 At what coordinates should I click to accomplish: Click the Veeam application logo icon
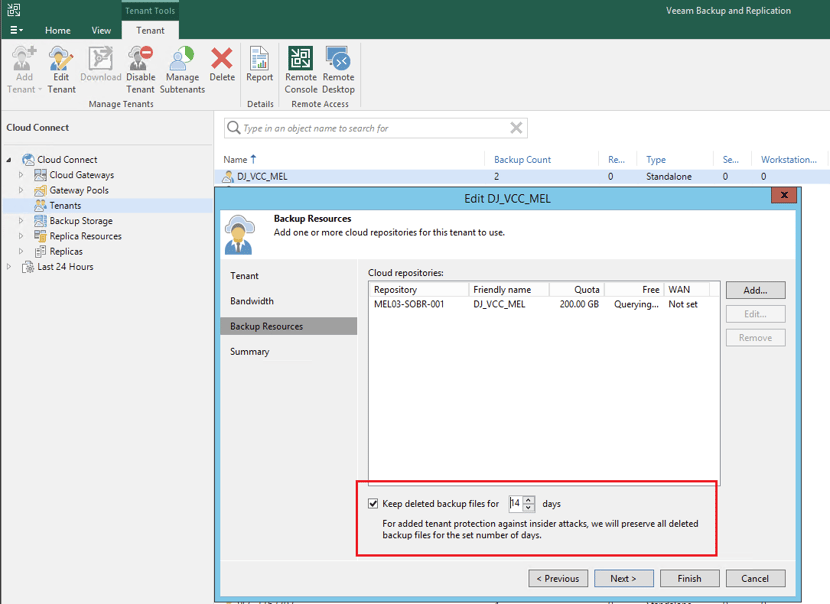[x=14, y=10]
